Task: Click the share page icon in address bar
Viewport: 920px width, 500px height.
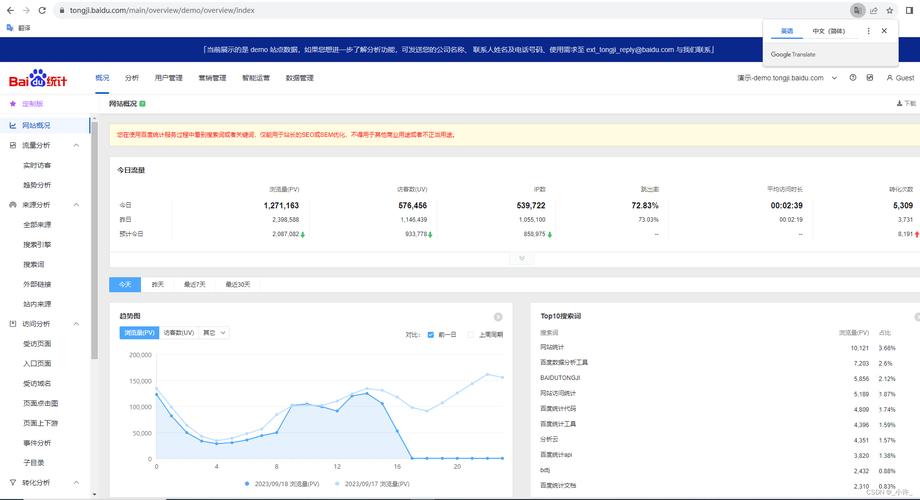Action: click(x=874, y=11)
